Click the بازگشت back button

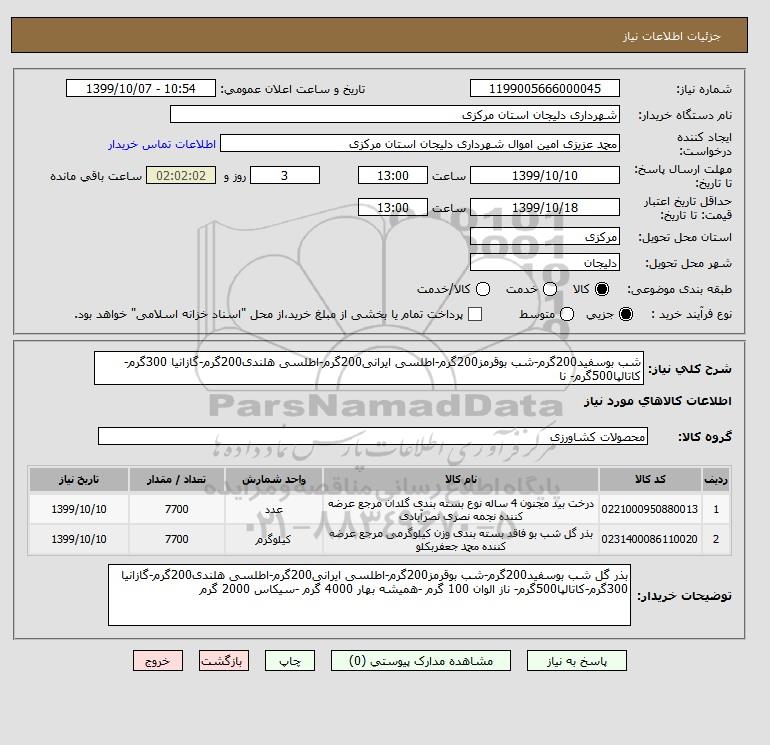224,661
